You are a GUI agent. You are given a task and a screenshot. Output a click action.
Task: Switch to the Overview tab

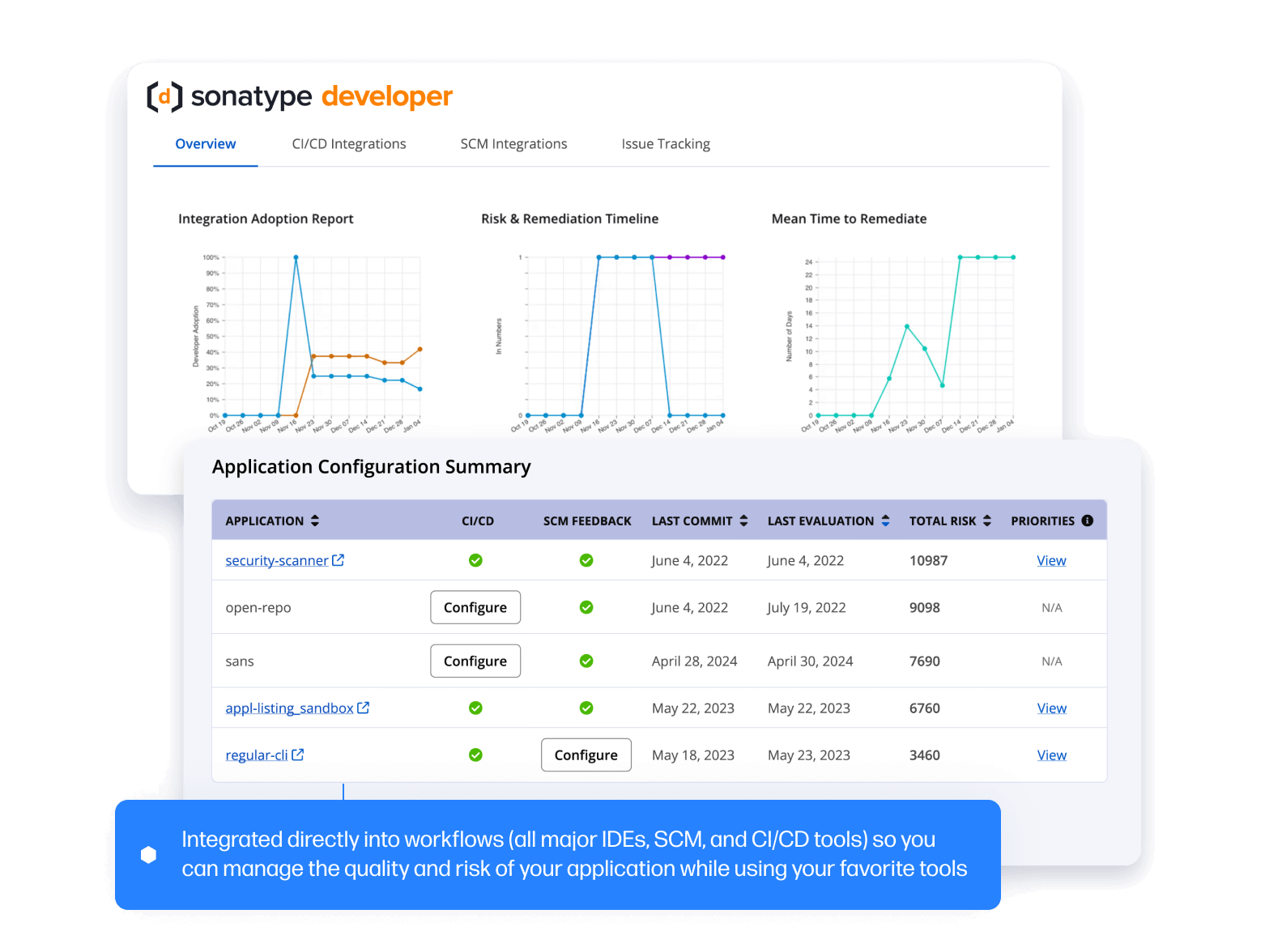click(206, 144)
